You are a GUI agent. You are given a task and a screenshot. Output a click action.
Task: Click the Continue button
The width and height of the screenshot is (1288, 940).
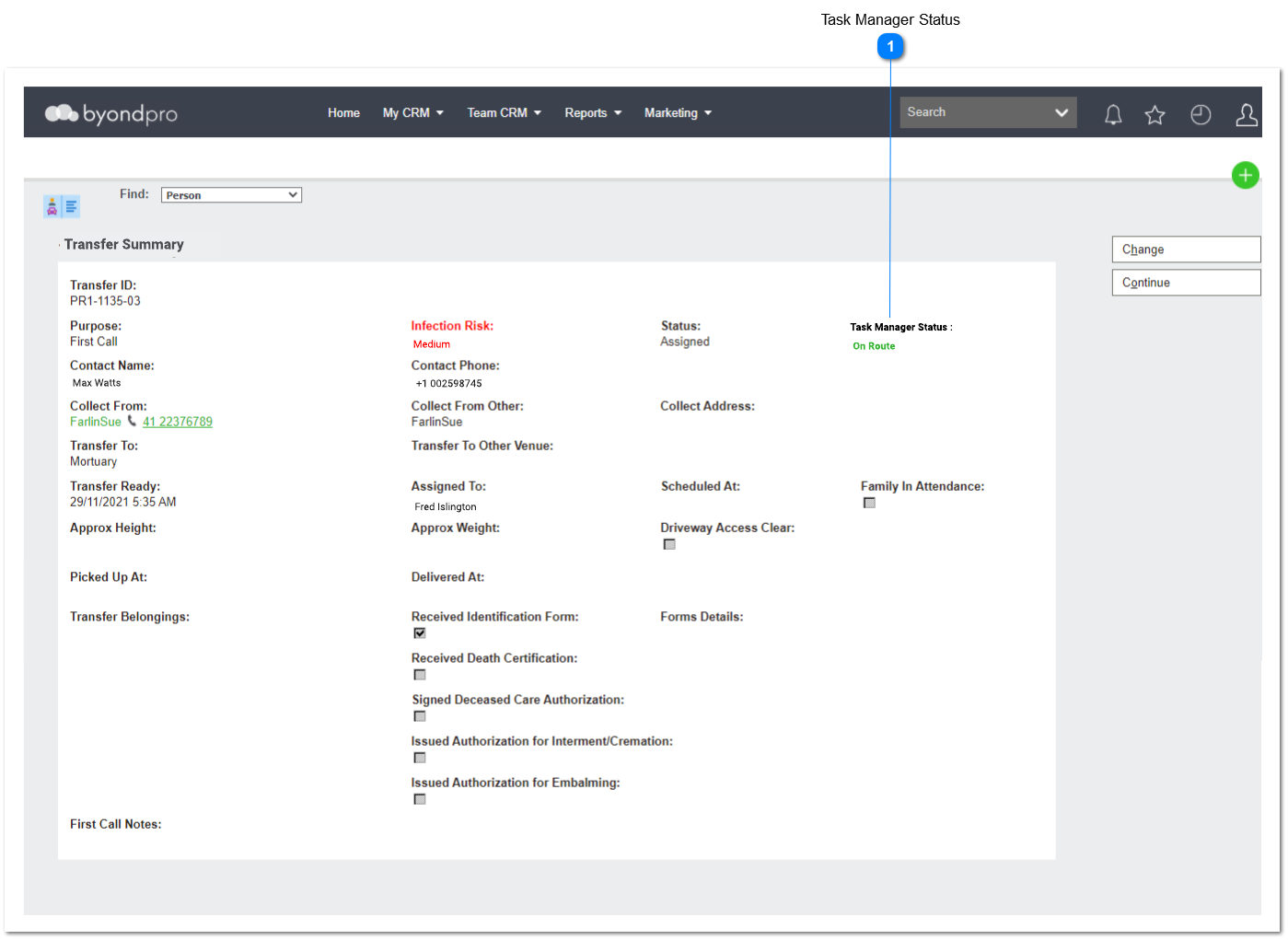click(x=1186, y=283)
